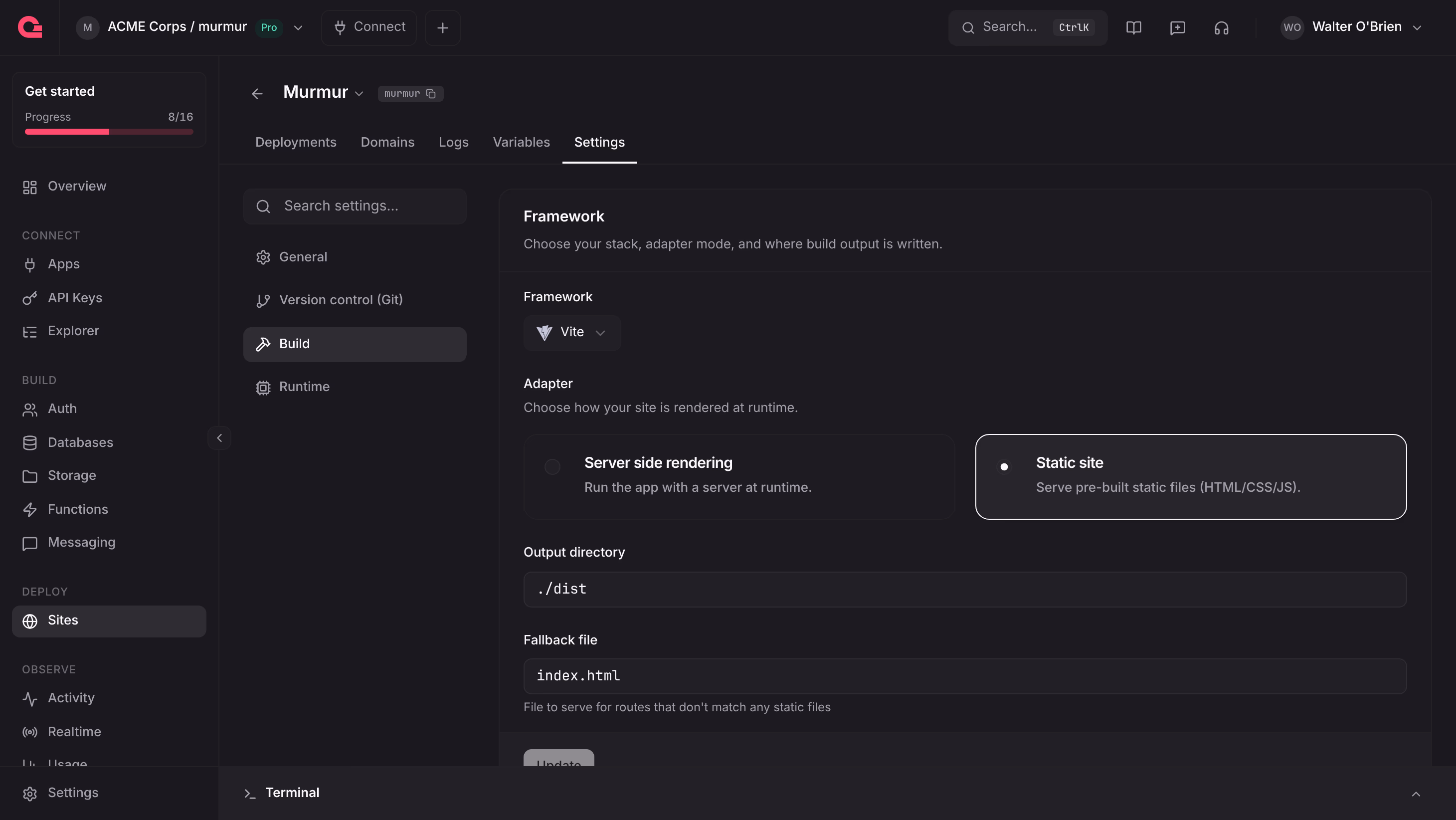Switch to the Logs tab
The width and height of the screenshot is (1456, 820).
click(x=453, y=142)
